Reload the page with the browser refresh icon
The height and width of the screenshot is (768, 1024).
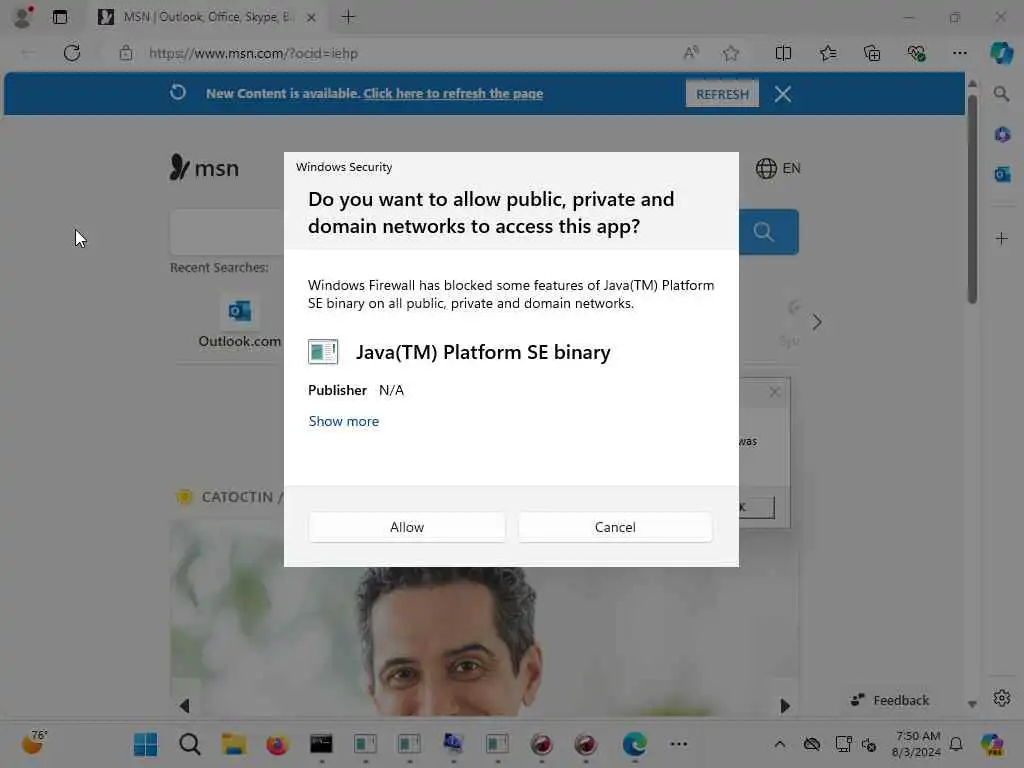point(72,53)
